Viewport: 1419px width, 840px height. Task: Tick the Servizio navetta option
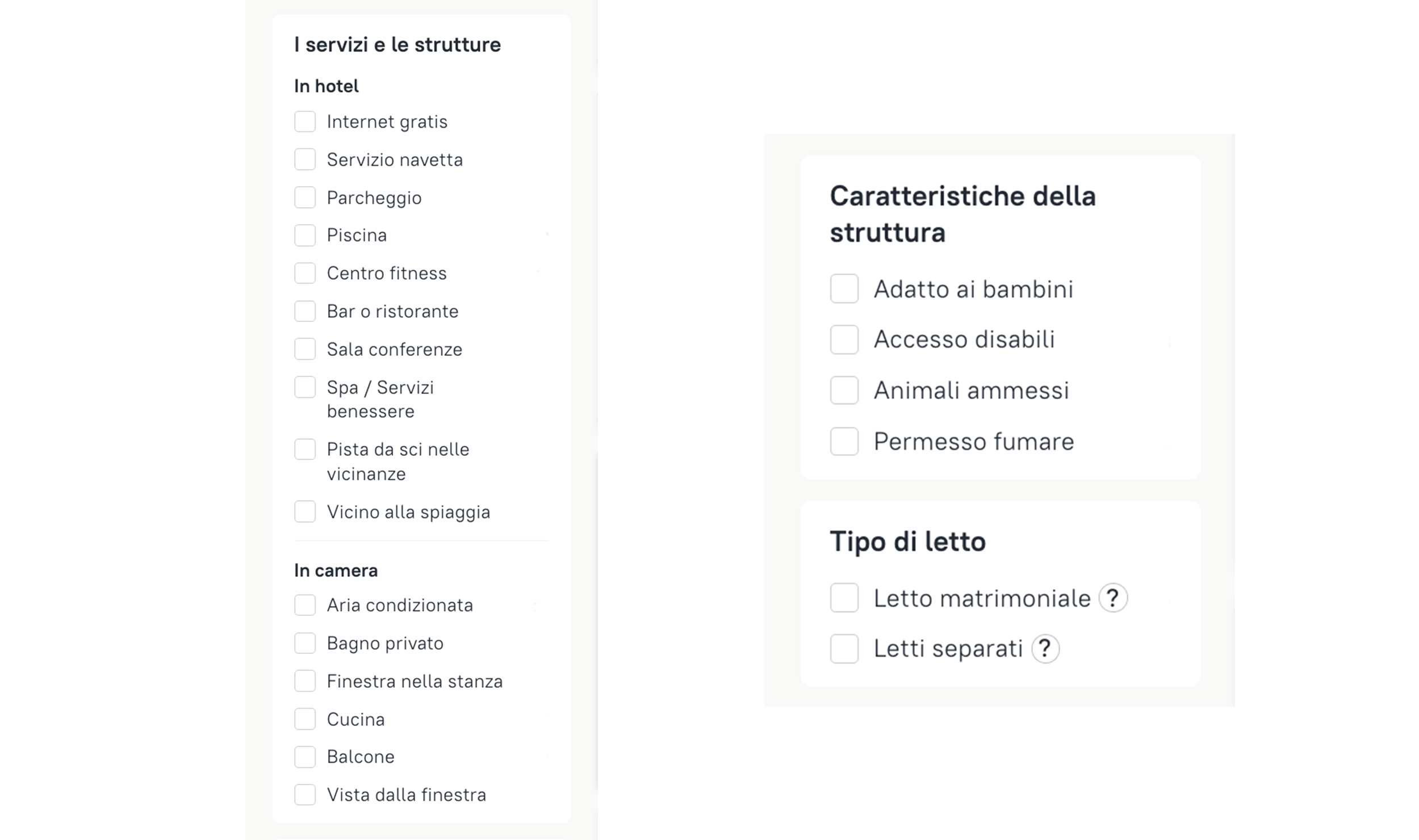pos(305,159)
